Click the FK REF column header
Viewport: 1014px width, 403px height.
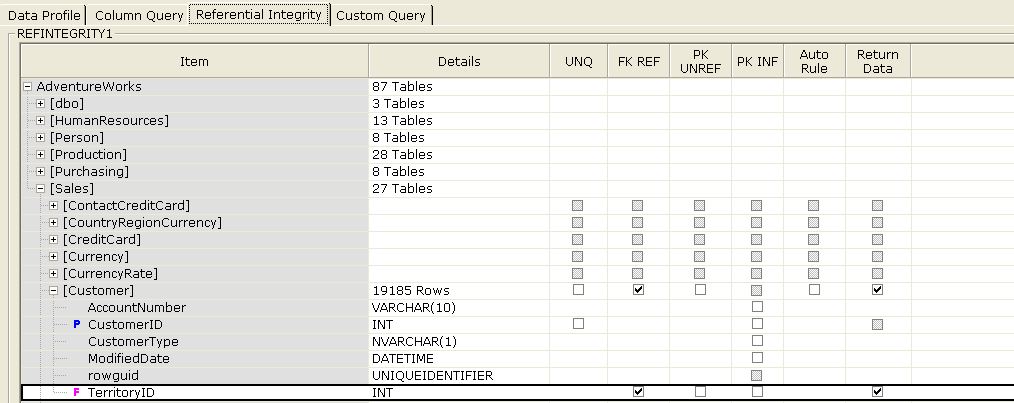pos(638,61)
